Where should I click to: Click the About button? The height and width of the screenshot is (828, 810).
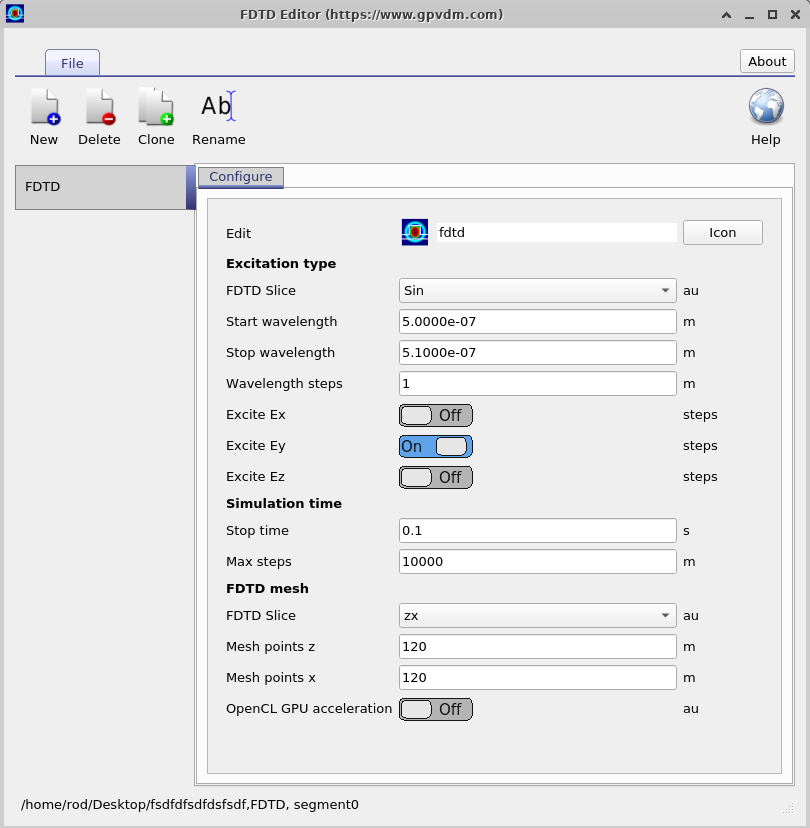(766, 61)
